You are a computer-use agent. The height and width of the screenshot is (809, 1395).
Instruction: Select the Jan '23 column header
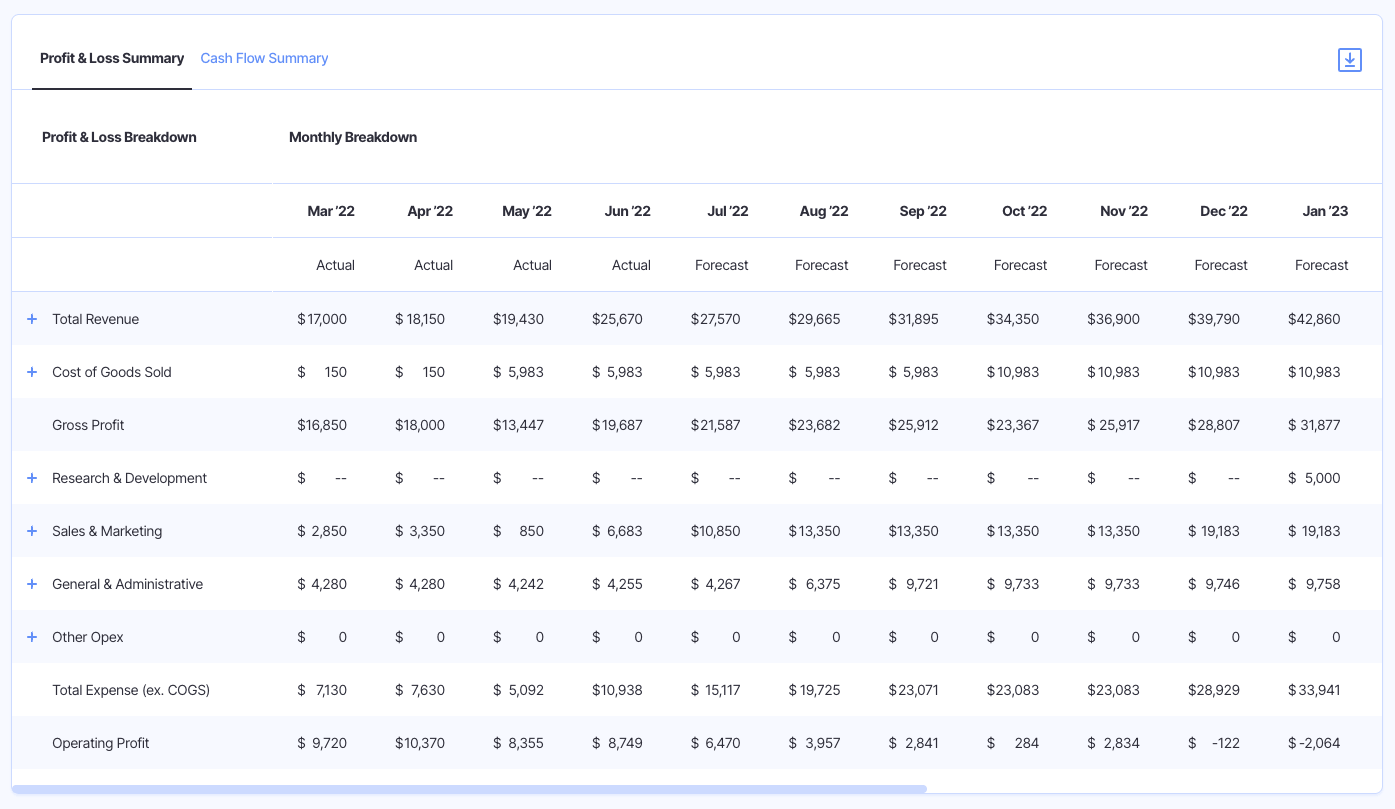click(x=1325, y=210)
